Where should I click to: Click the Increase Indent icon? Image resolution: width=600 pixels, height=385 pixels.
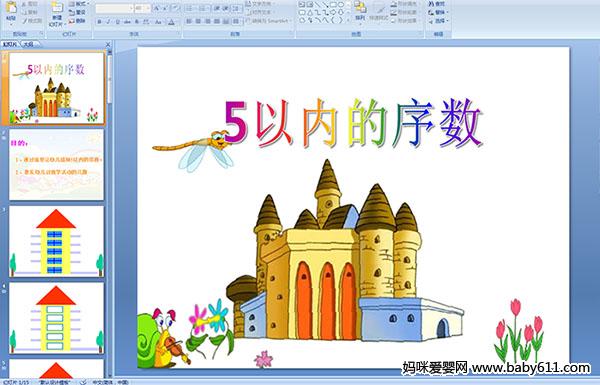226,8
